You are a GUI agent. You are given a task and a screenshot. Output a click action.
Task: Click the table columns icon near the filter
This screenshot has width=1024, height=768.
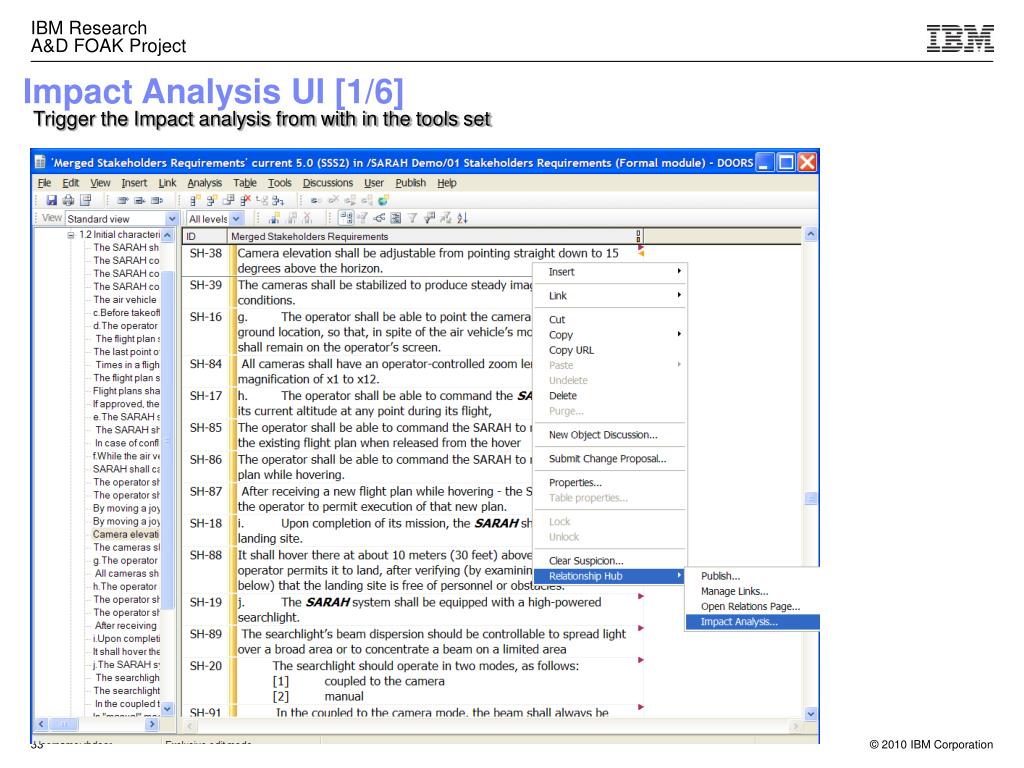[396, 218]
